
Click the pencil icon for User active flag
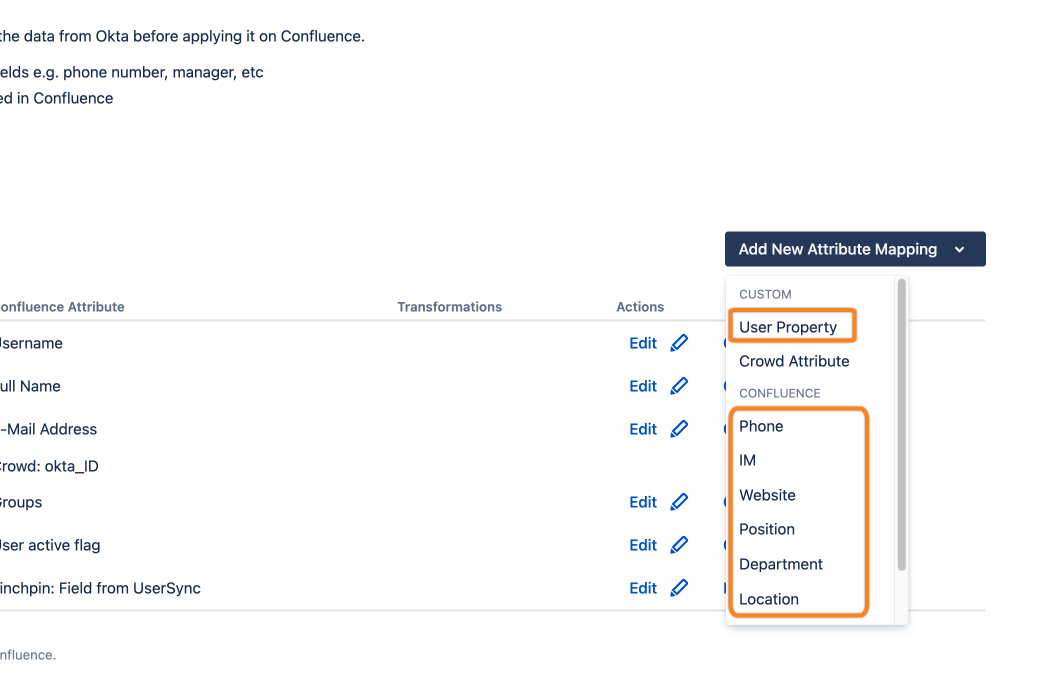click(x=679, y=545)
